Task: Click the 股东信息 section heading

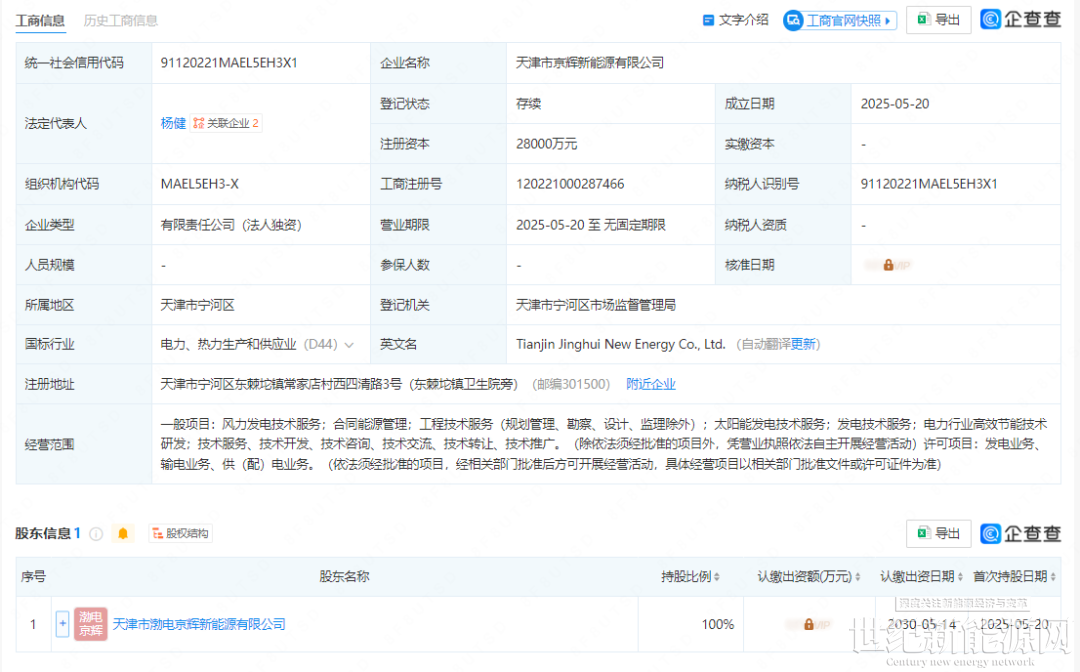Action: point(43,534)
